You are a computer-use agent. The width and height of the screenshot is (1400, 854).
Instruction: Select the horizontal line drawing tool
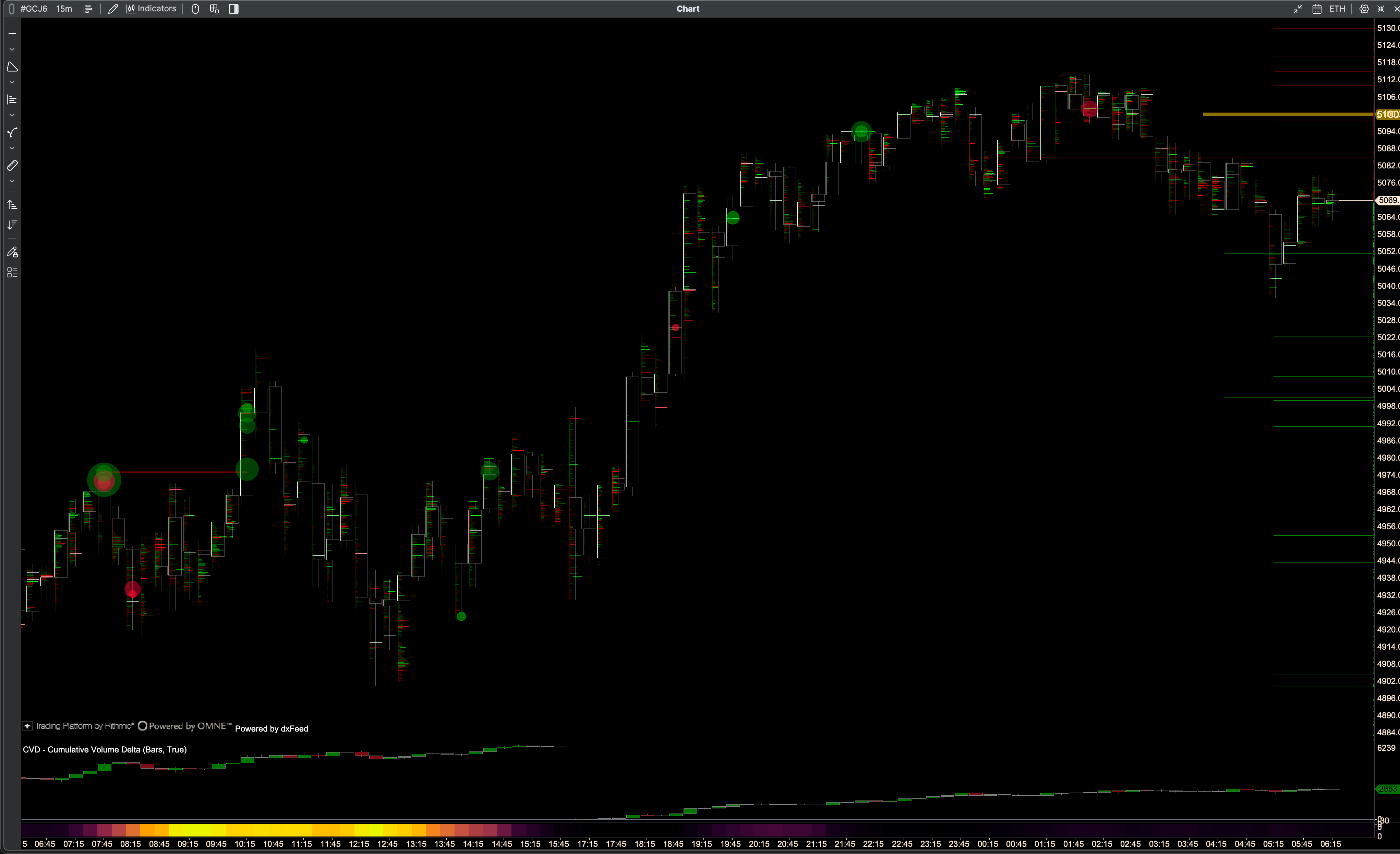pyautogui.click(x=12, y=34)
